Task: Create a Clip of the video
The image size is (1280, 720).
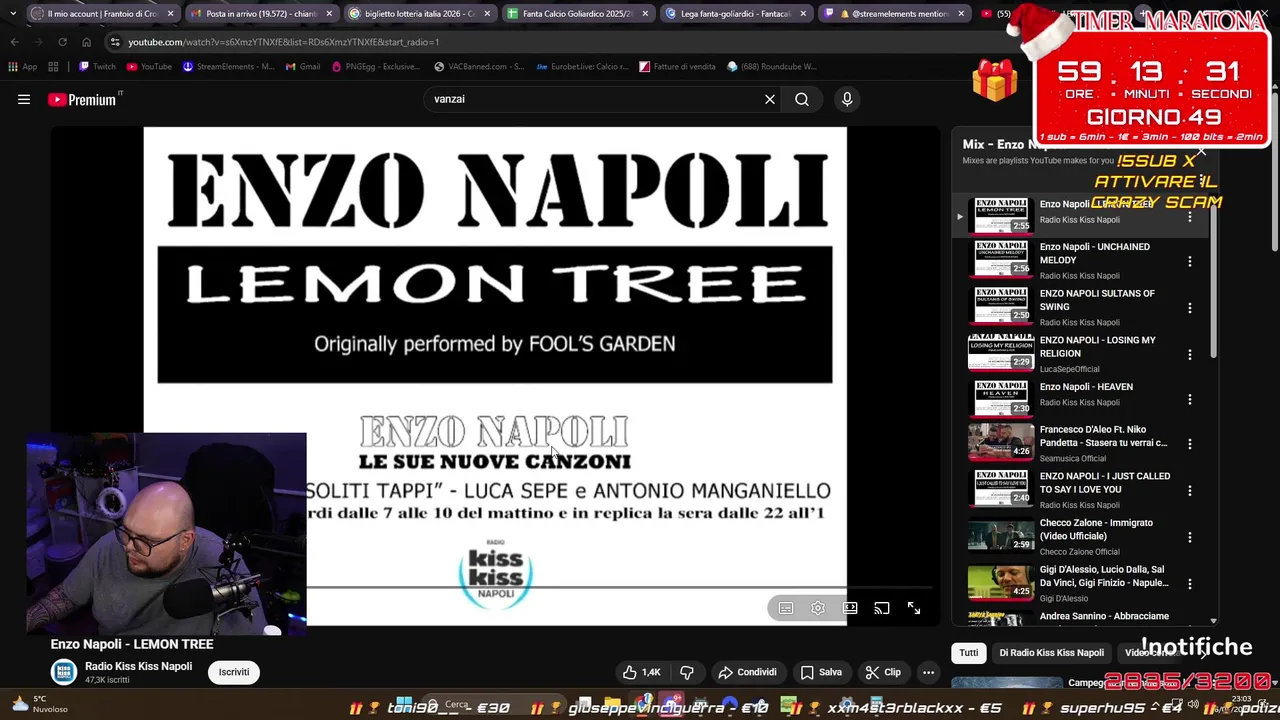Action: pos(883,672)
